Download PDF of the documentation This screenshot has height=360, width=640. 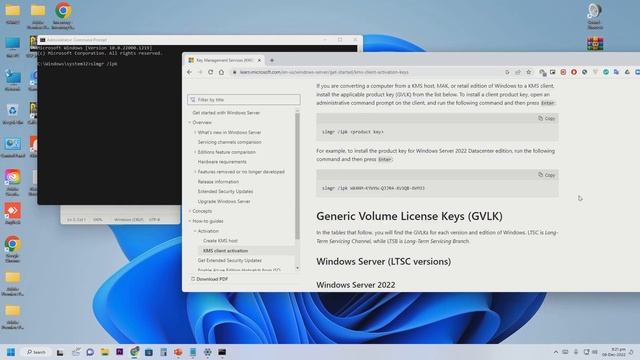[209, 279]
